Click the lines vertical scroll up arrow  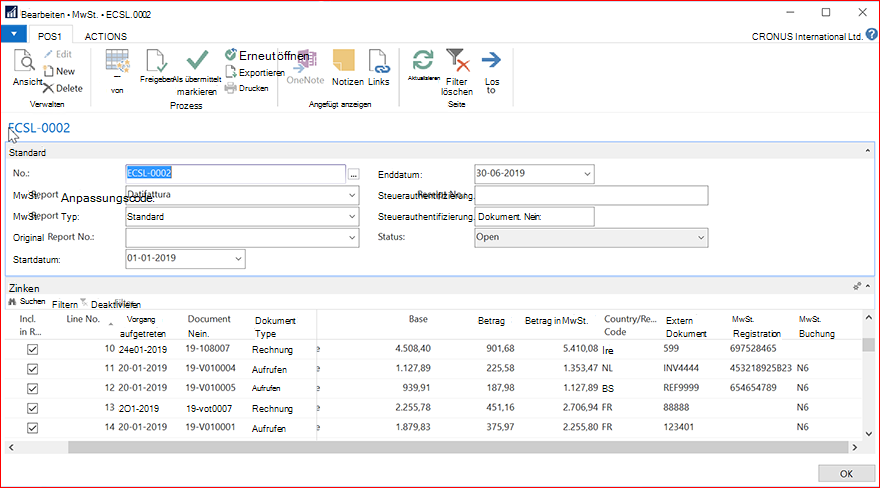point(869,317)
